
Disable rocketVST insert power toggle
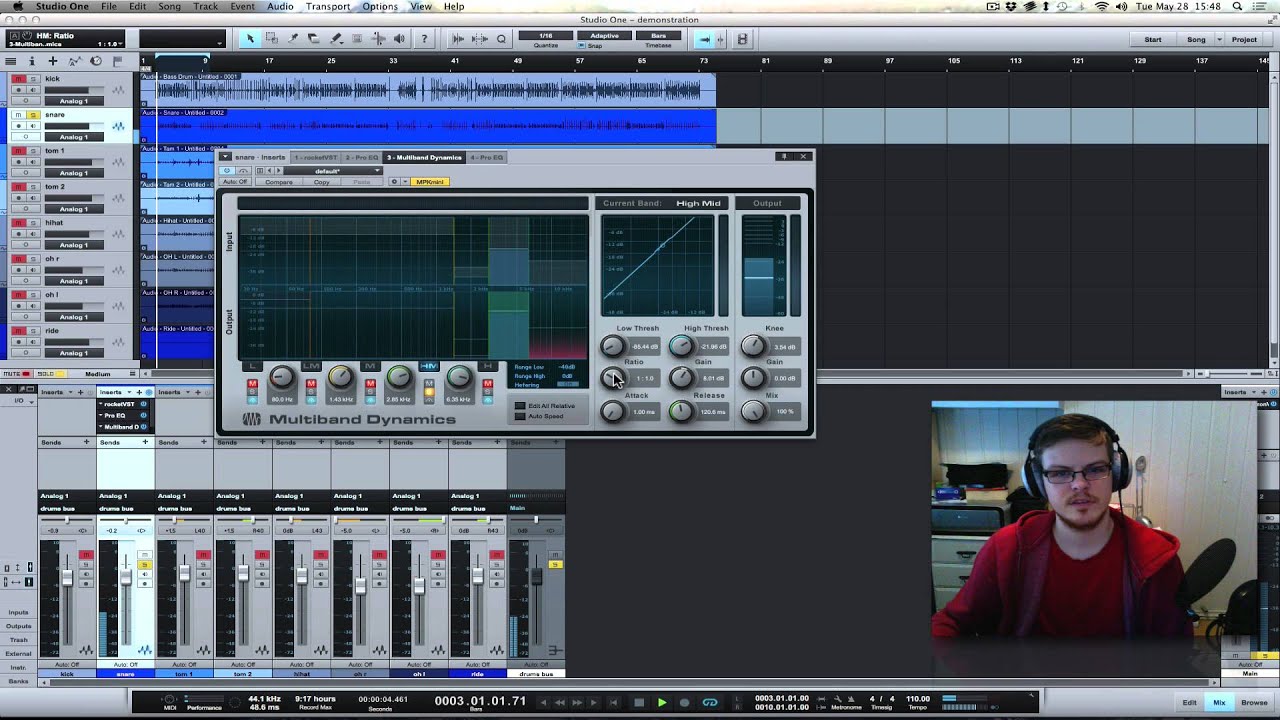[144, 404]
